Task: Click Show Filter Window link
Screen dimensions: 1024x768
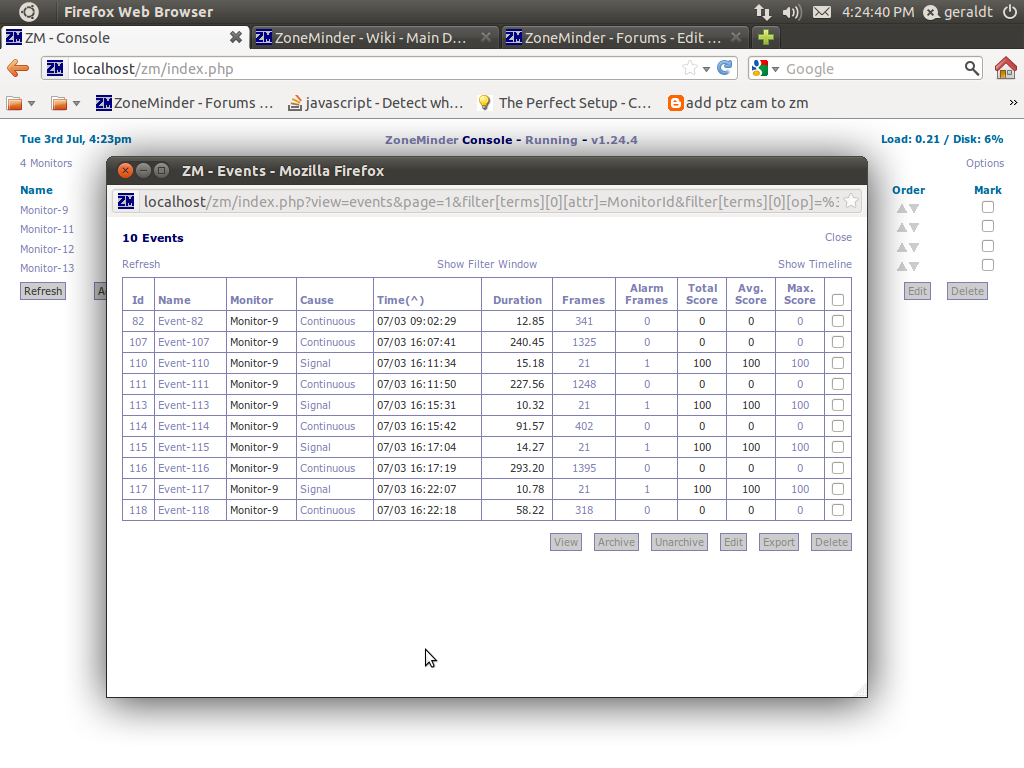Action: tap(487, 264)
